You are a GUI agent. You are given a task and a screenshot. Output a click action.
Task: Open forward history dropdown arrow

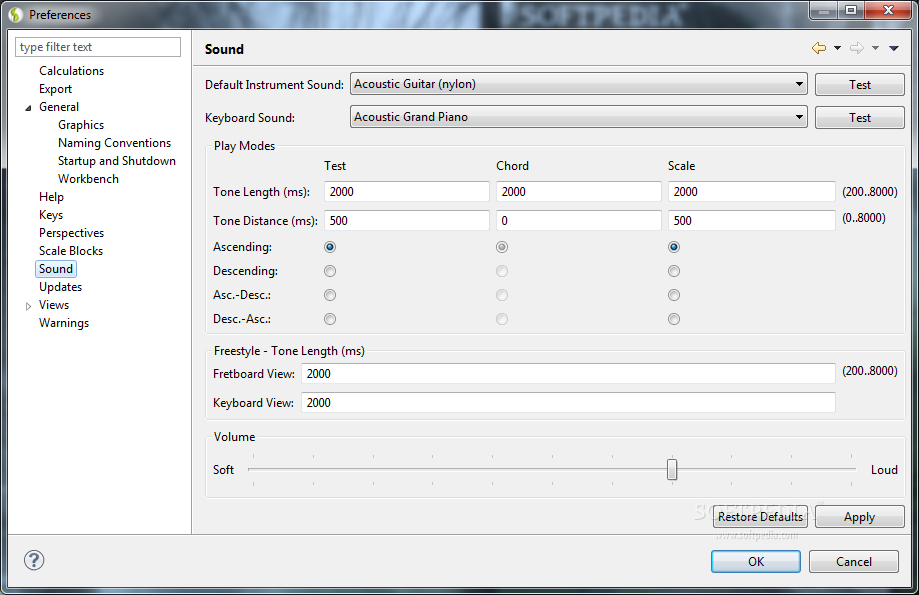(x=875, y=48)
